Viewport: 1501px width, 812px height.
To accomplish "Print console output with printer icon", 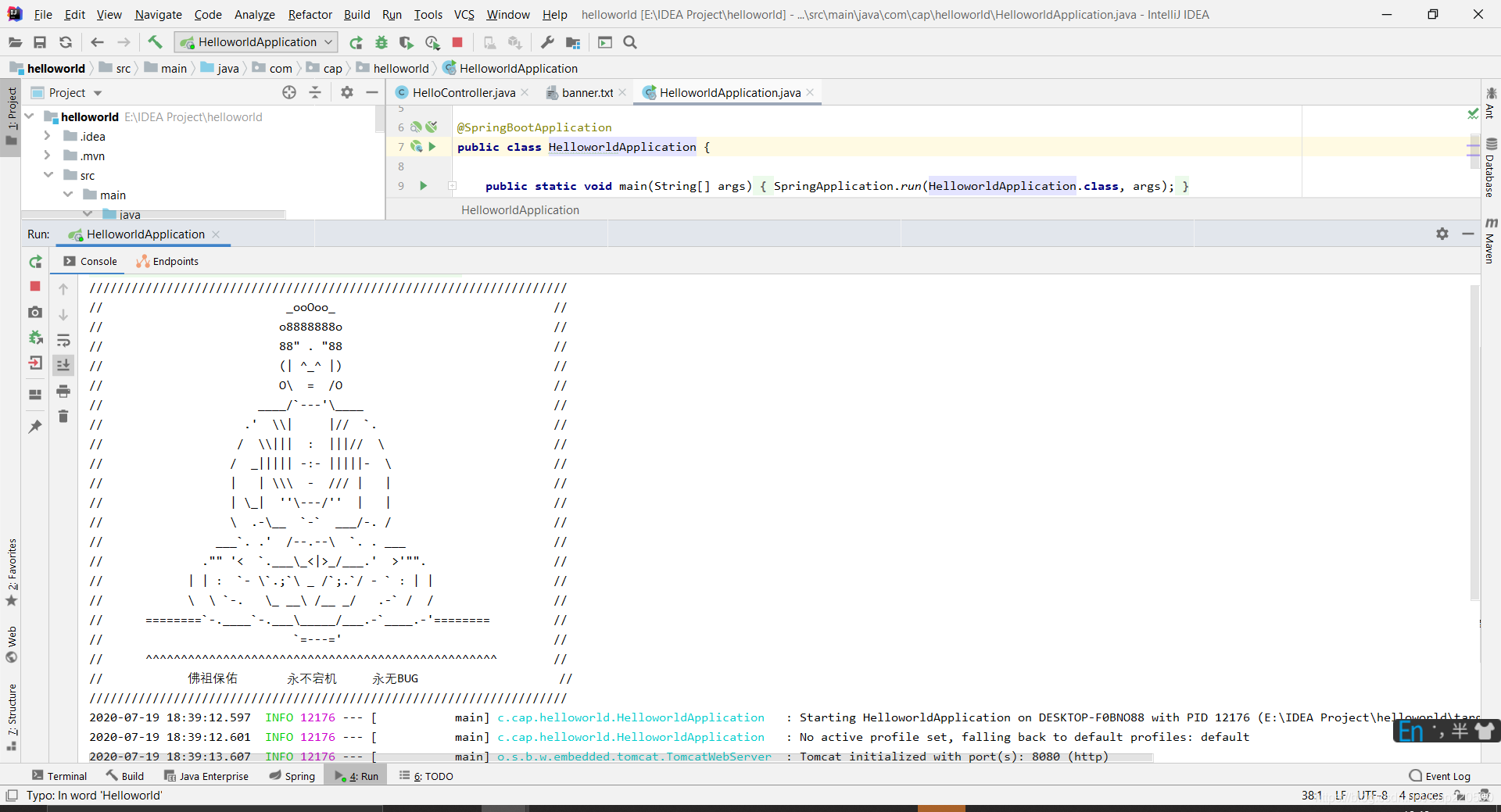I will click(63, 391).
